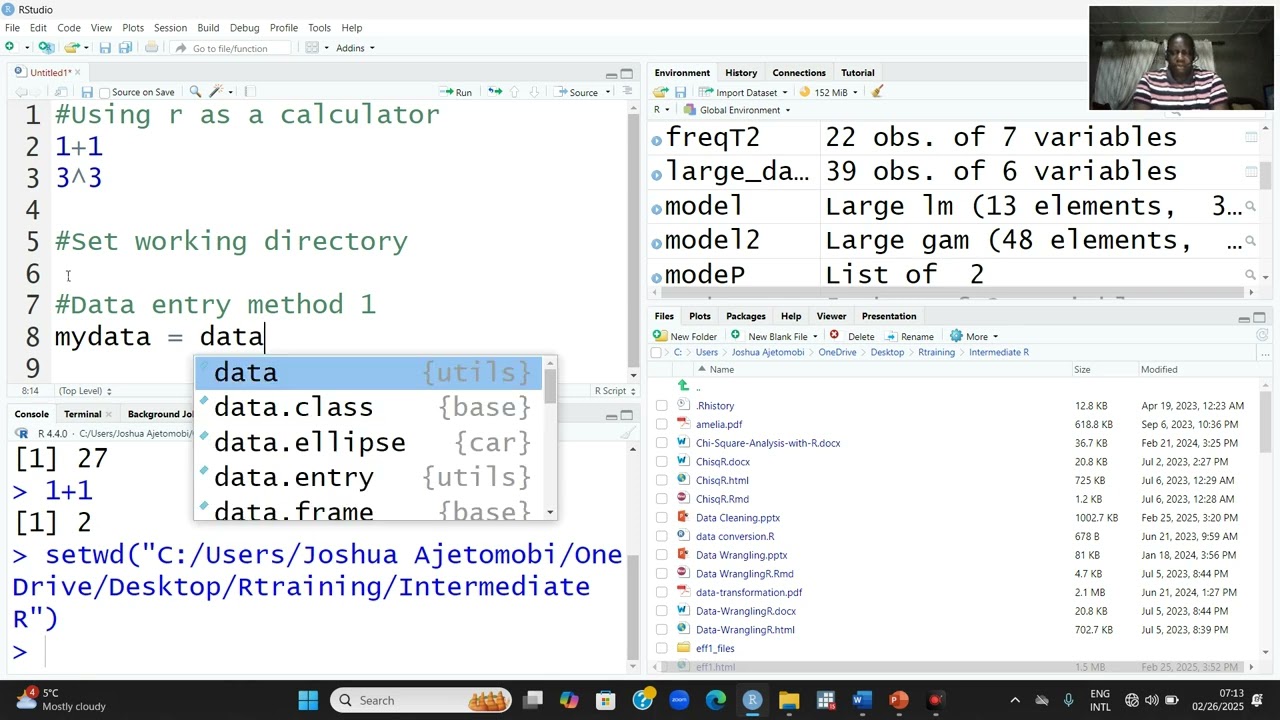Screen dimensions: 1280x720
Task: Check the box next to ChisqR.html
Action: pyautogui.click(x=661, y=480)
